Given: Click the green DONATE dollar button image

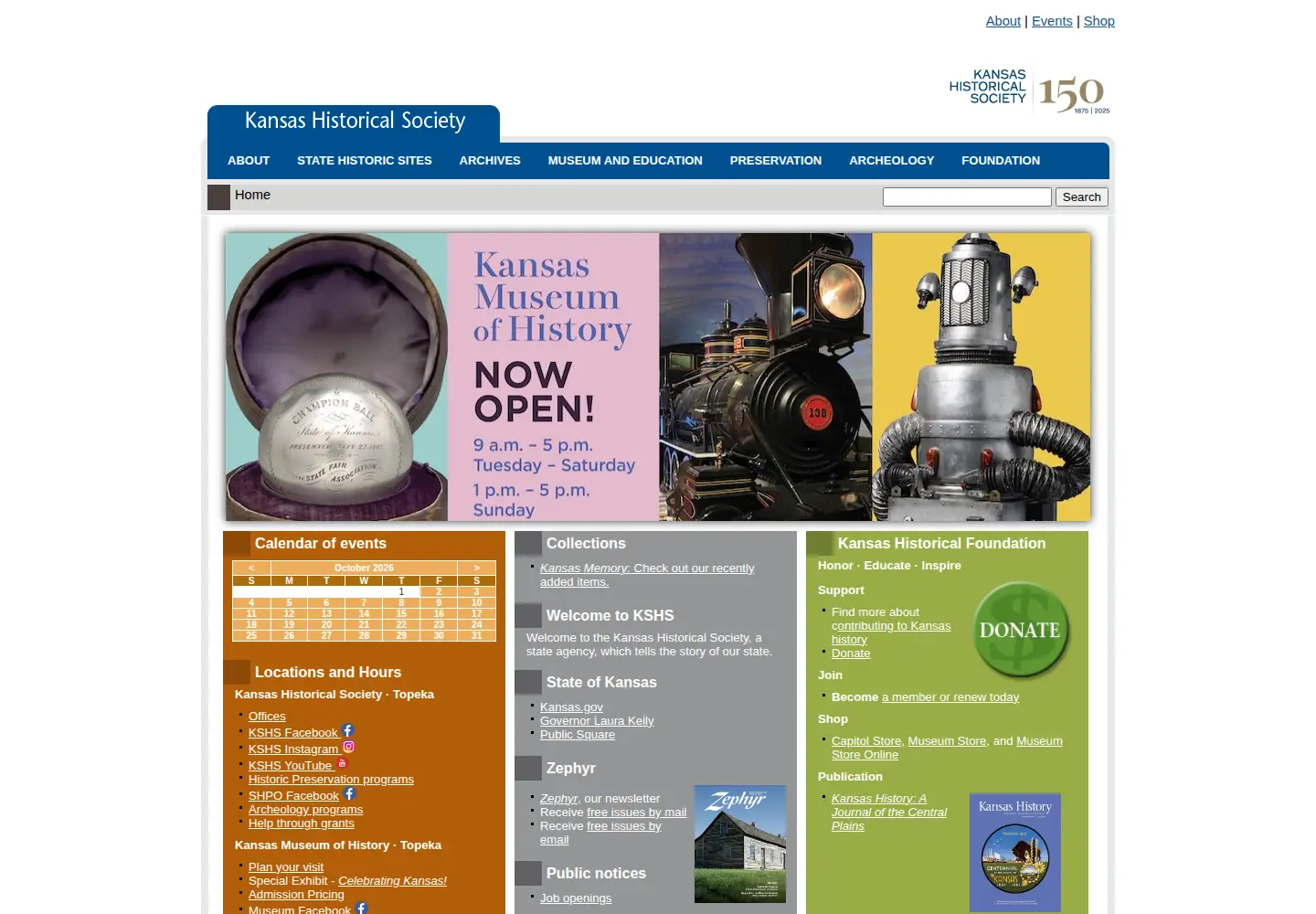Looking at the screenshot, I should [1021, 631].
